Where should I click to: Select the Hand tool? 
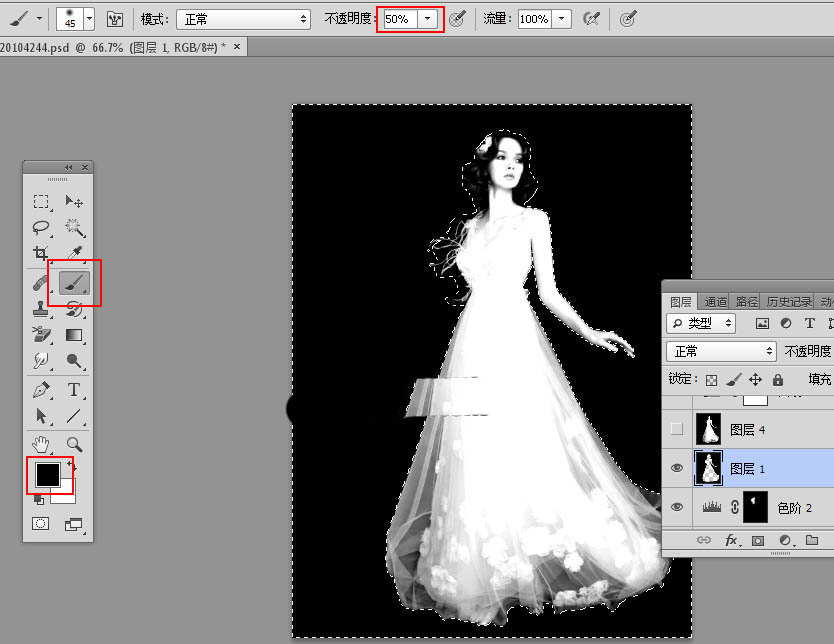click(41, 443)
